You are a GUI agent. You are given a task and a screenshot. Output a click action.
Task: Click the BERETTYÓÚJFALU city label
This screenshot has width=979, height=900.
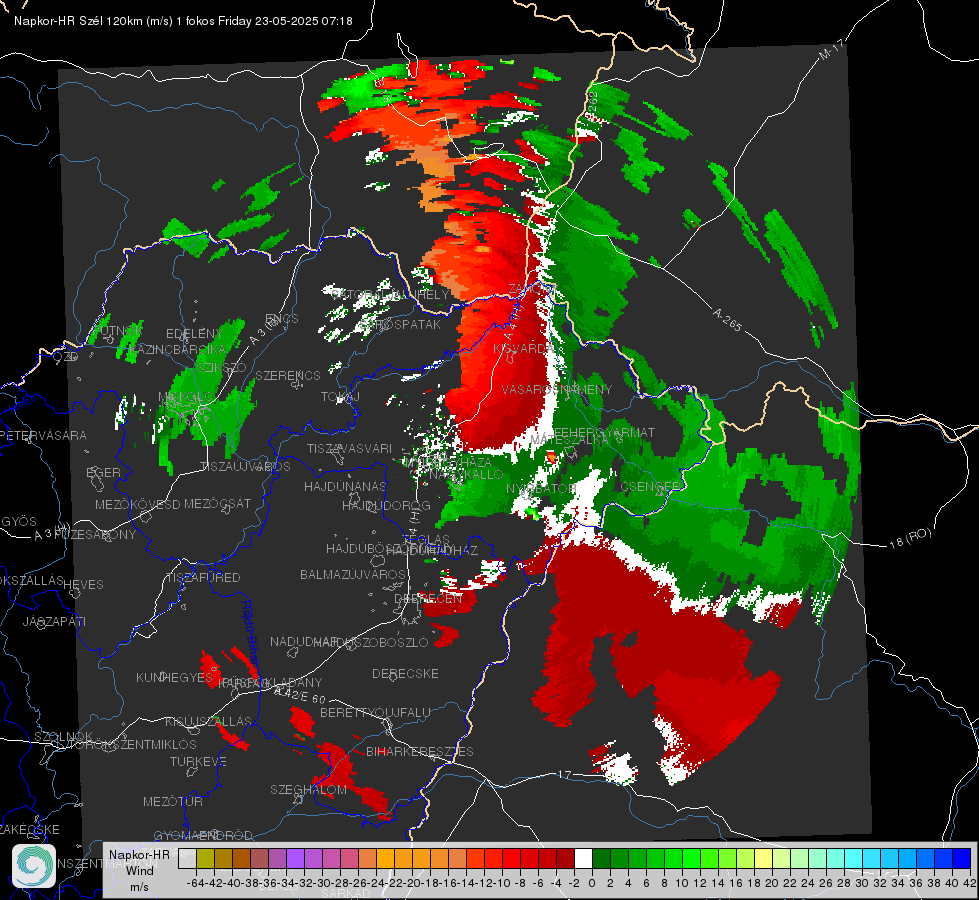click(x=375, y=712)
